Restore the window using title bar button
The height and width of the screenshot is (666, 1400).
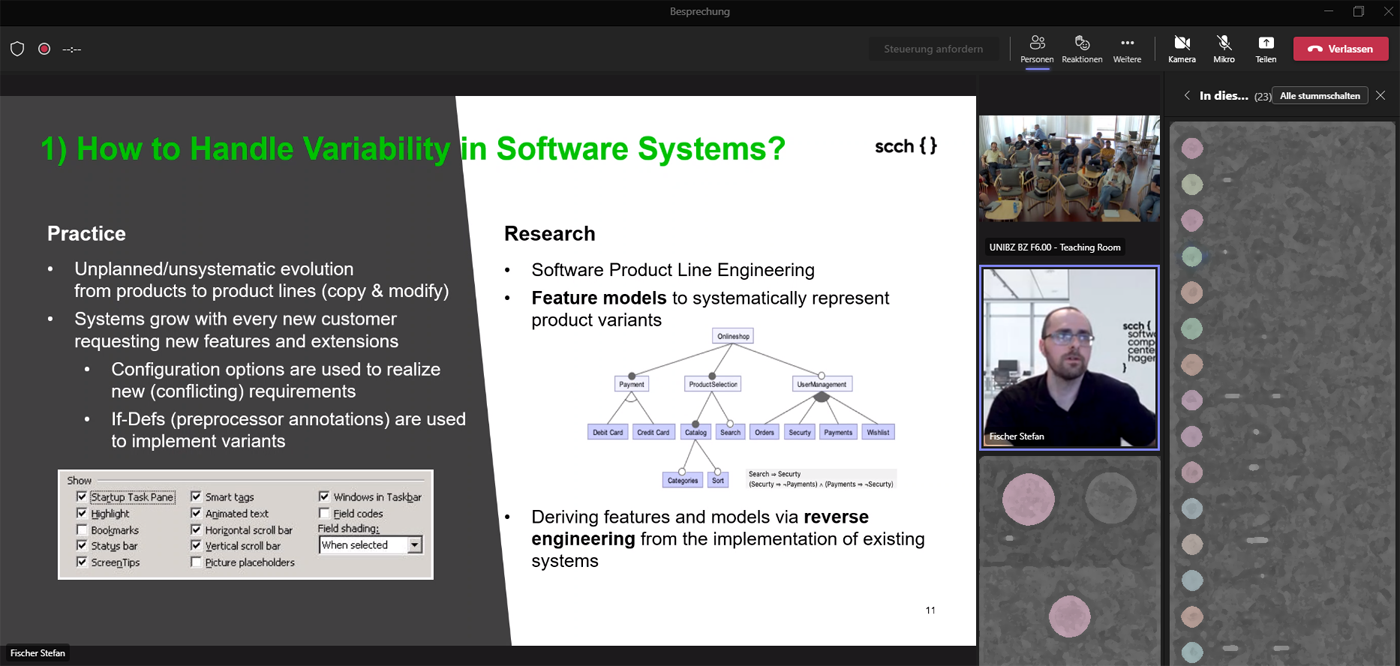(1358, 12)
